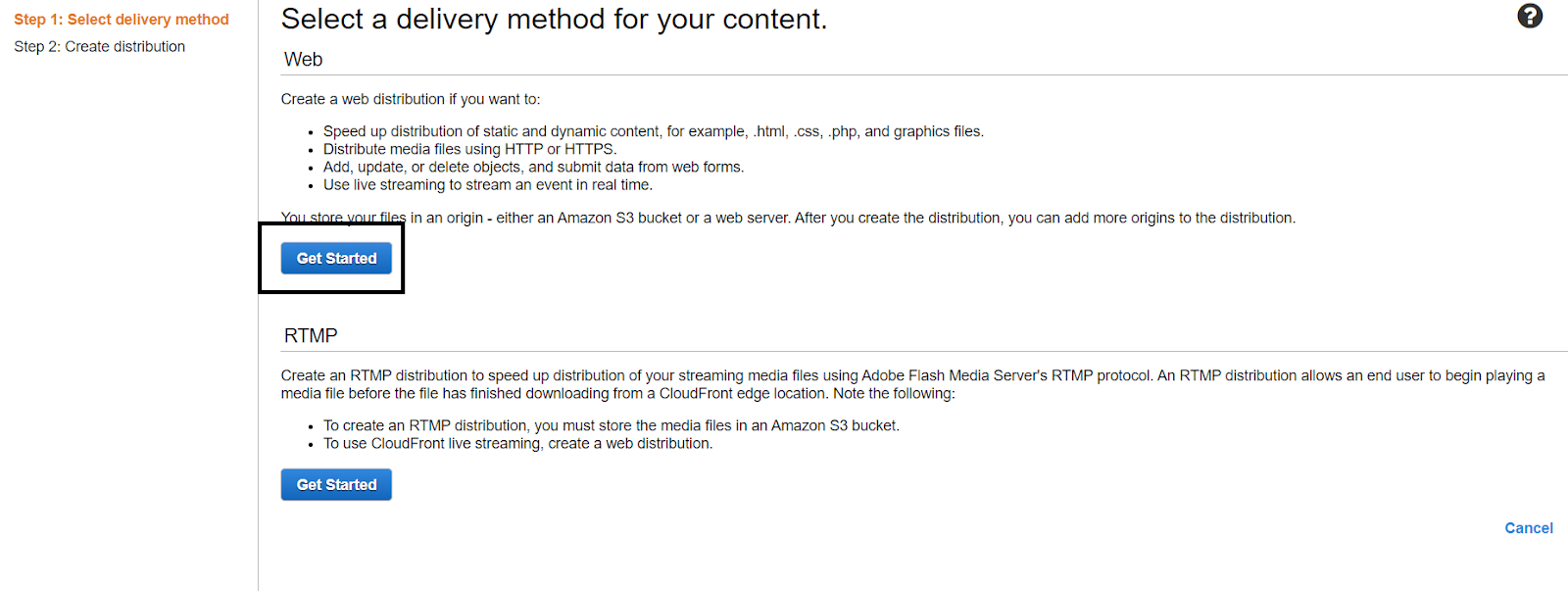
Task: Select the live streaming bullet point text
Action: (x=487, y=184)
